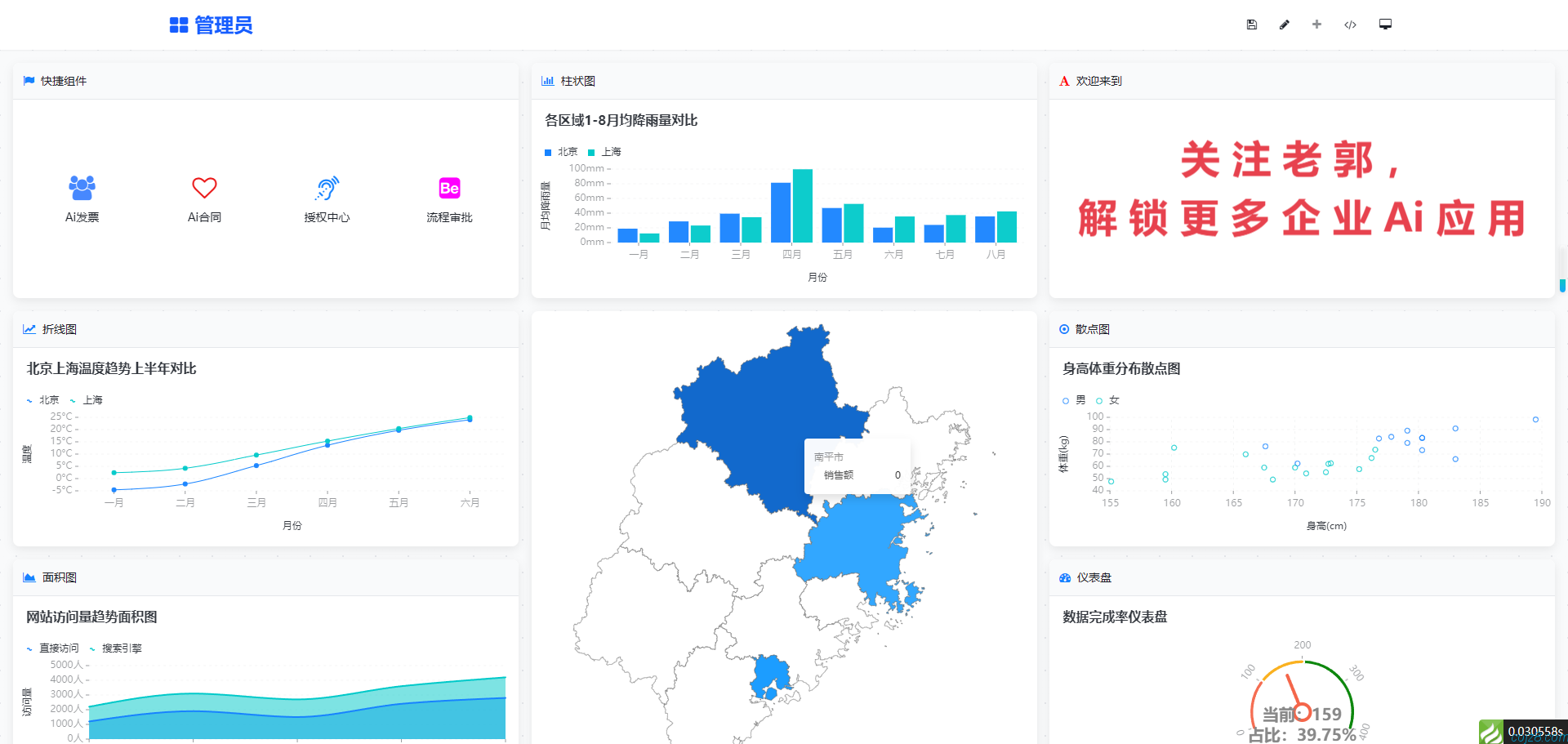Image resolution: width=1568 pixels, height=744 pixels.
Task: Toggle the 上海 legend in the bar chart
Action: coord(605,152)
